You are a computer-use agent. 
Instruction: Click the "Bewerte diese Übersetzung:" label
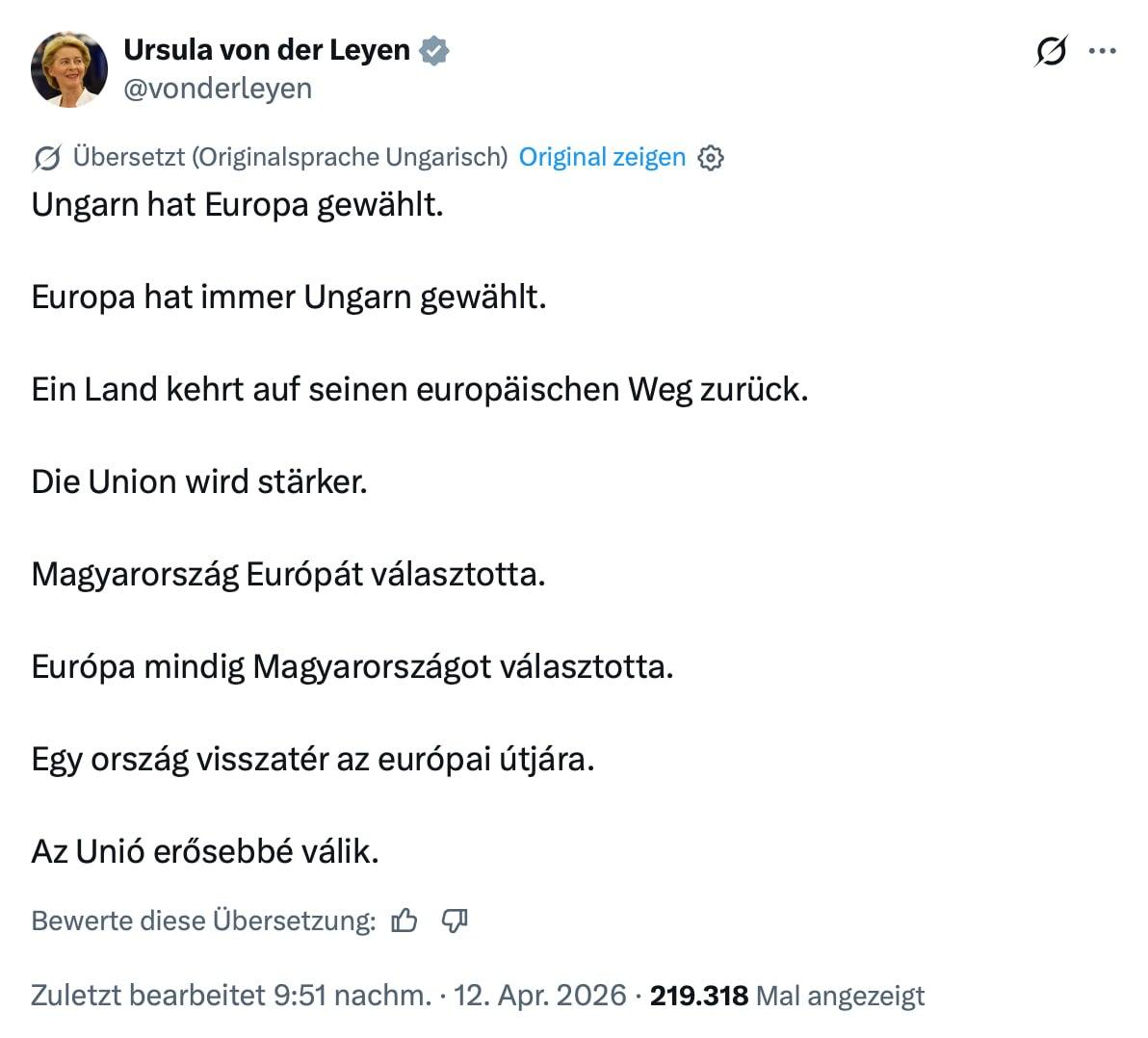[x=203, y=921]
